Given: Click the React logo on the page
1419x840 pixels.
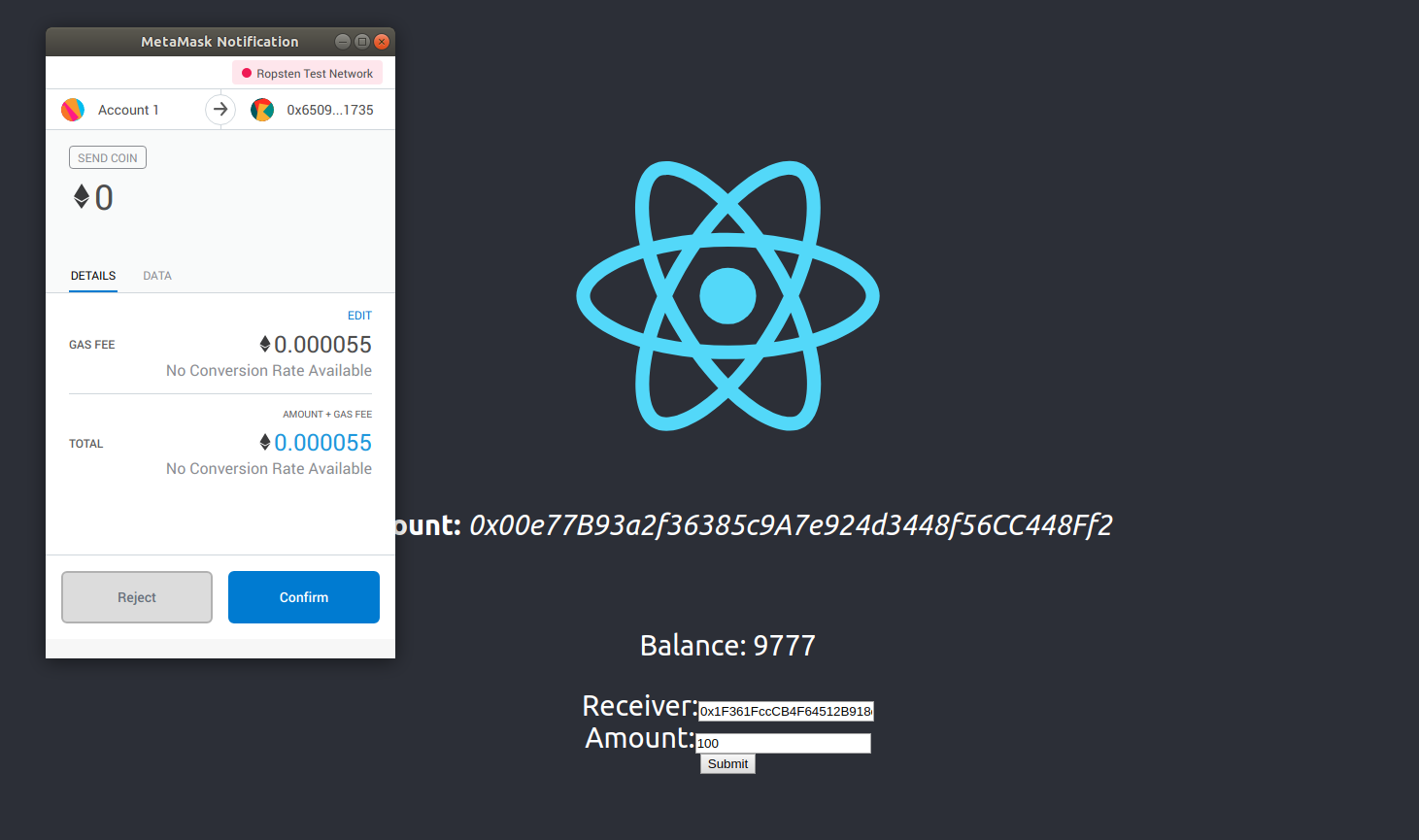Looking at the screenshot, I should [x=727, y=295].
